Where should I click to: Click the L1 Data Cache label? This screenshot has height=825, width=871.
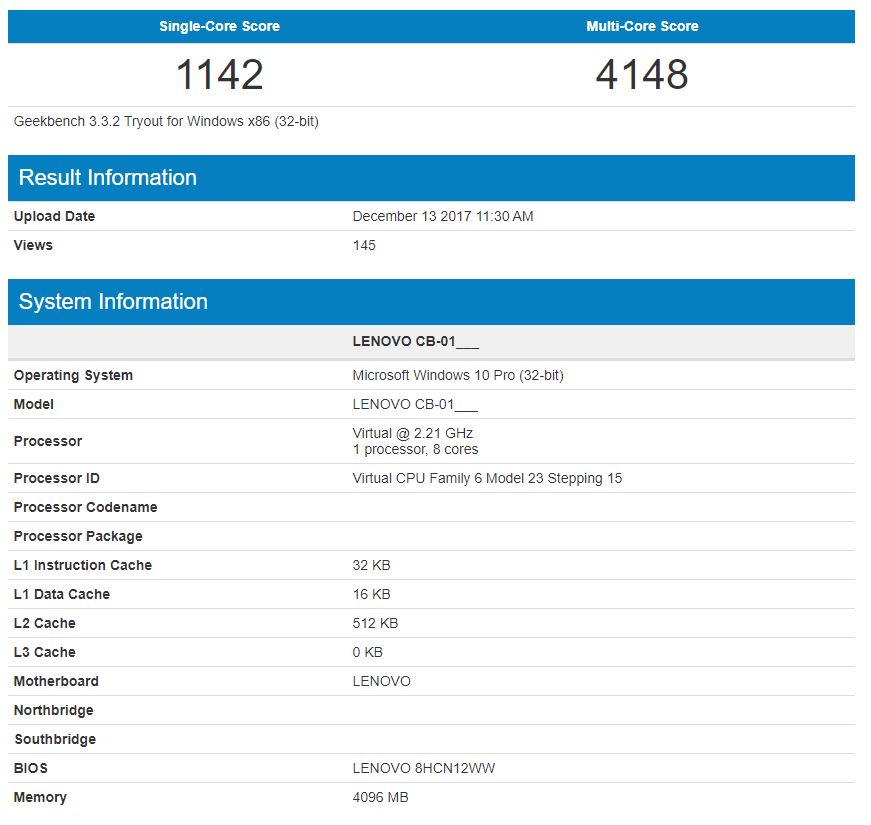pyautogui.click(x=61, y=594)
